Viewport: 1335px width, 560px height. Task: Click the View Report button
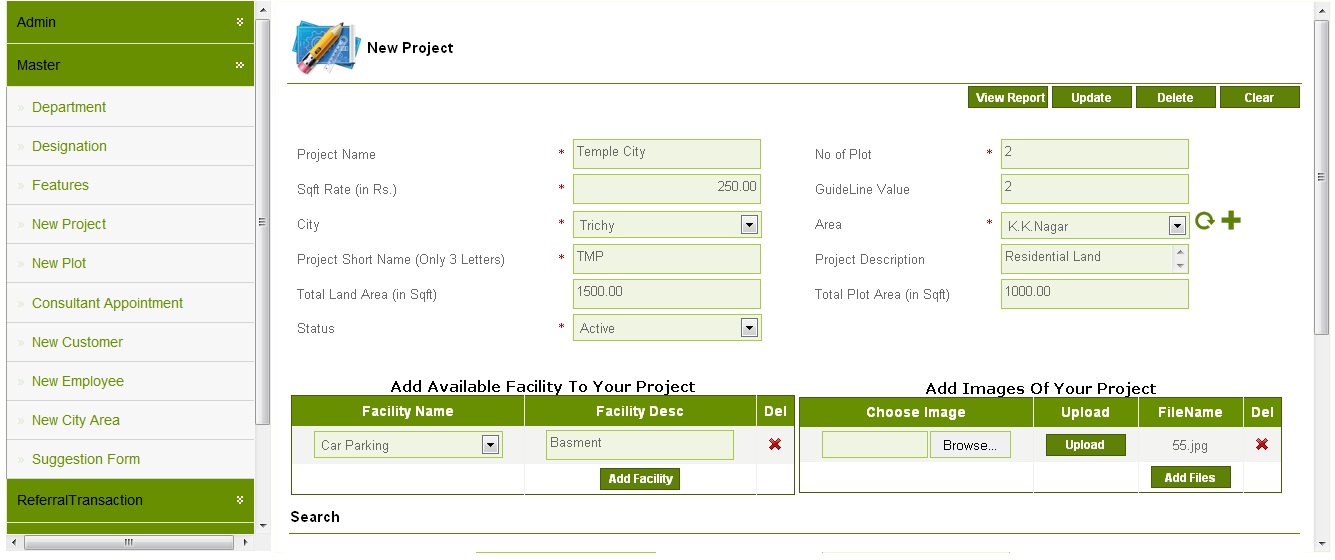[1009, 97]
